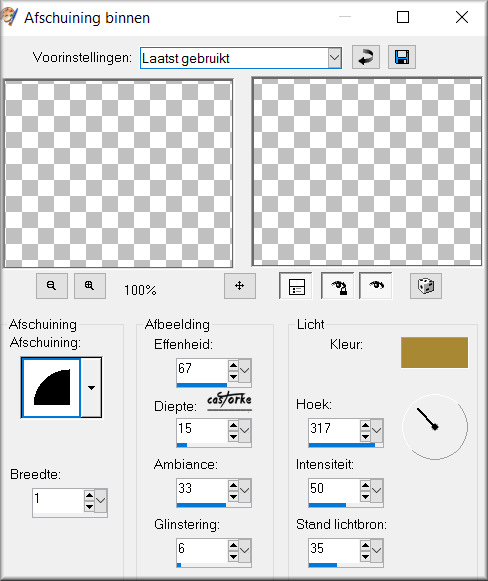
Task: Open the Voorinstellingen presets dropdown
Action: tap(334, 58)
